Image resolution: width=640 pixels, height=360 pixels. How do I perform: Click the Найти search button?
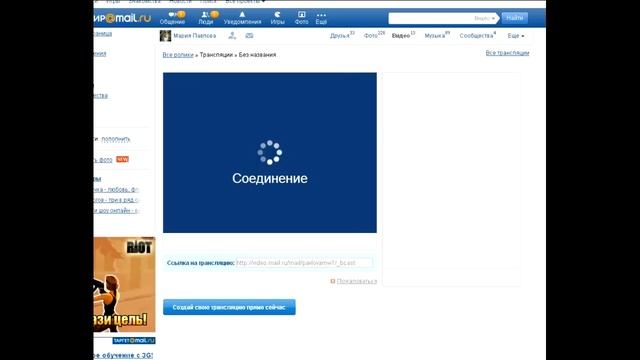pos(514,18)
